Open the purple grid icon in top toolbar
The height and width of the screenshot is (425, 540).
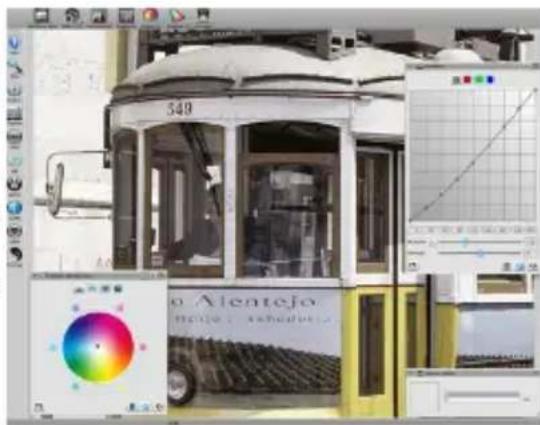pos(126,16)
